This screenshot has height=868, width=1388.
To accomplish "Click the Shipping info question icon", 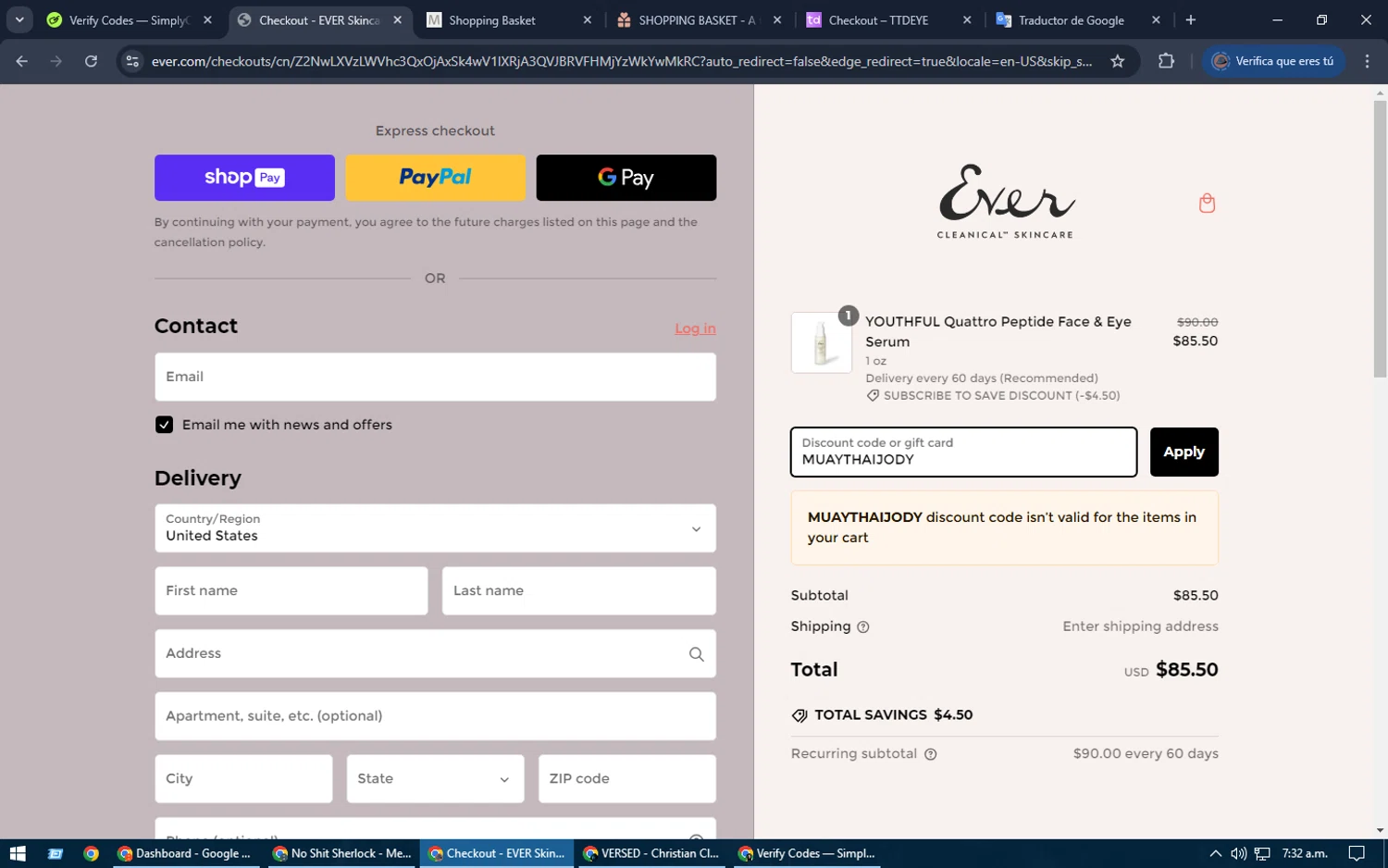I will [863, 627].
